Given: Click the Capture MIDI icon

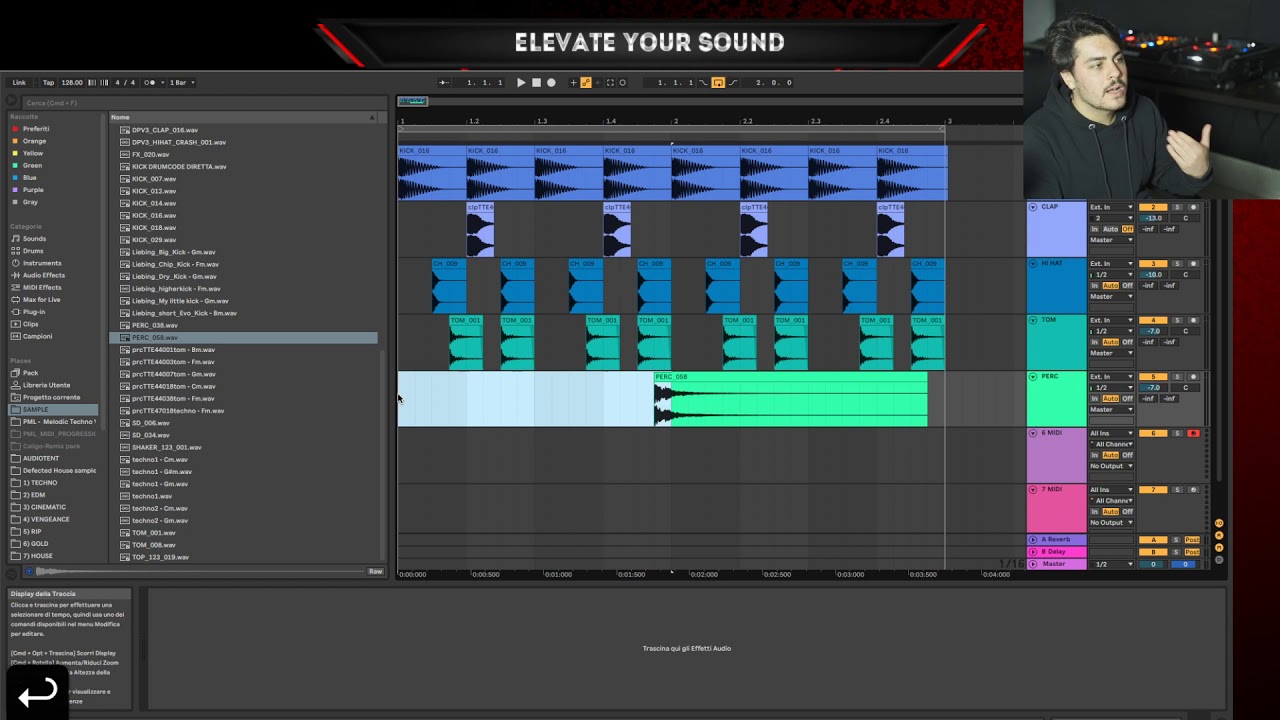Looking at the screenshot, I should click(610, 82).
